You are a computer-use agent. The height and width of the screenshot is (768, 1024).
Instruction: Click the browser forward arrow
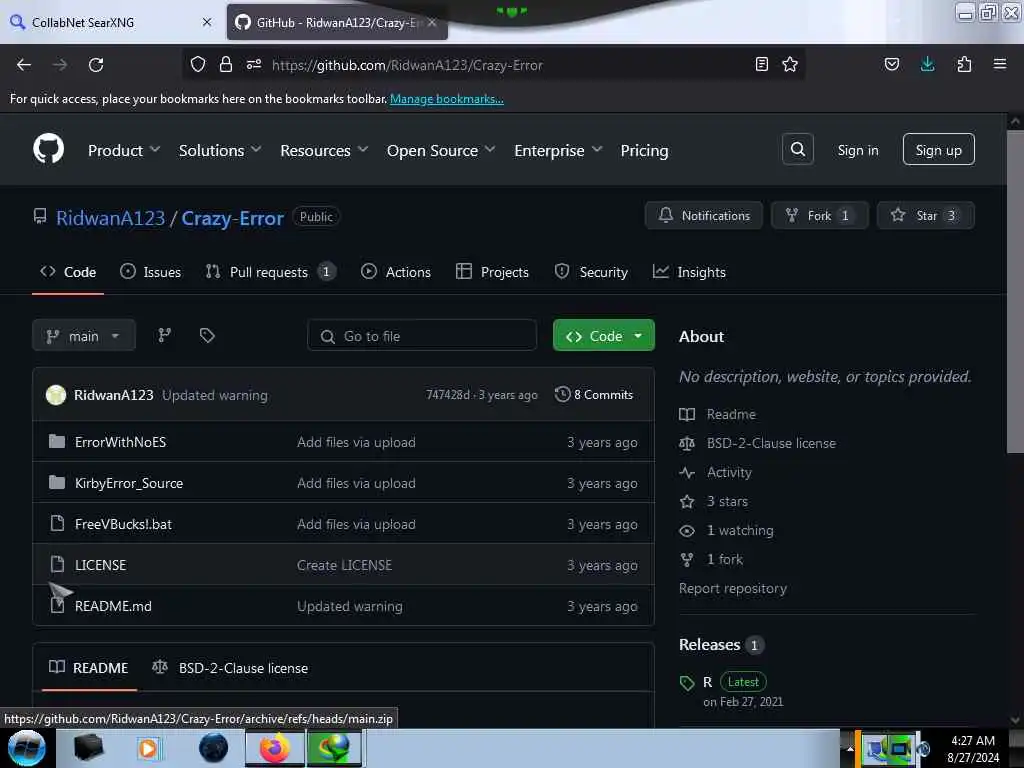click(59, 65)
